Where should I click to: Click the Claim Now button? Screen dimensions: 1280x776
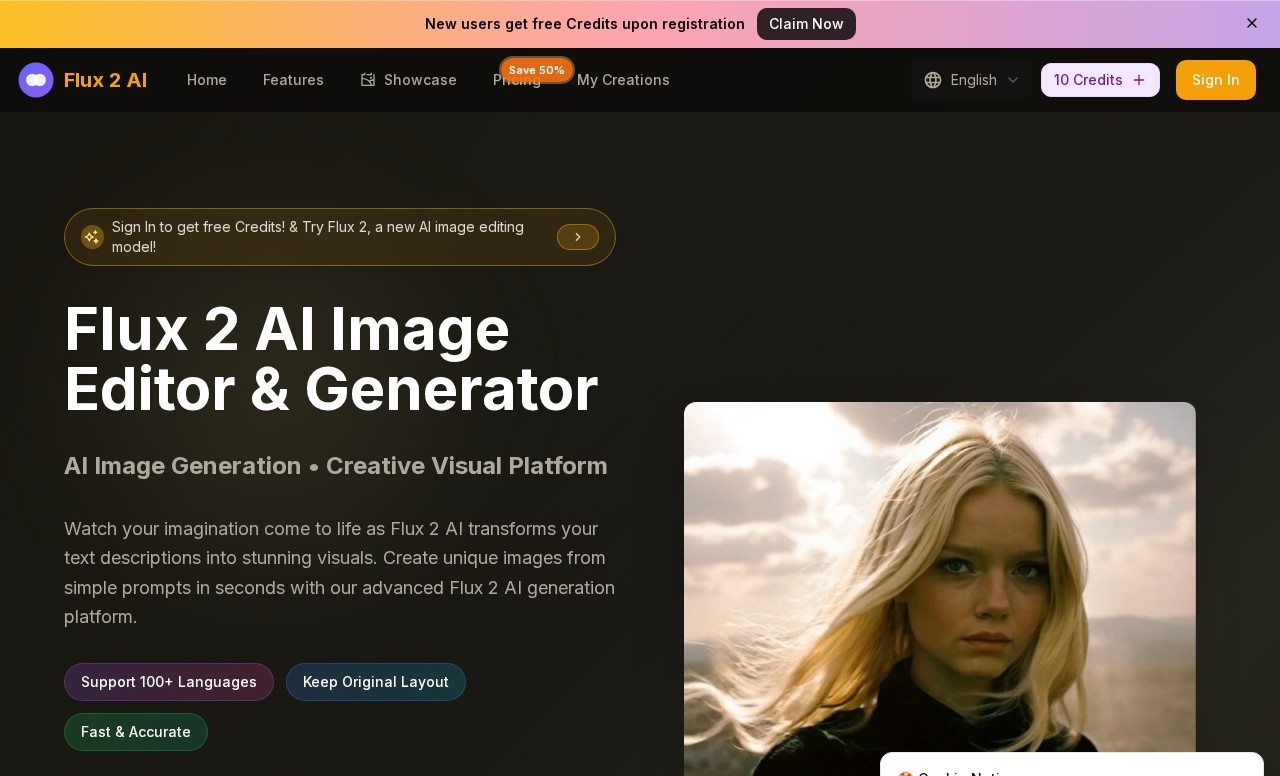[x=806, y=24]
